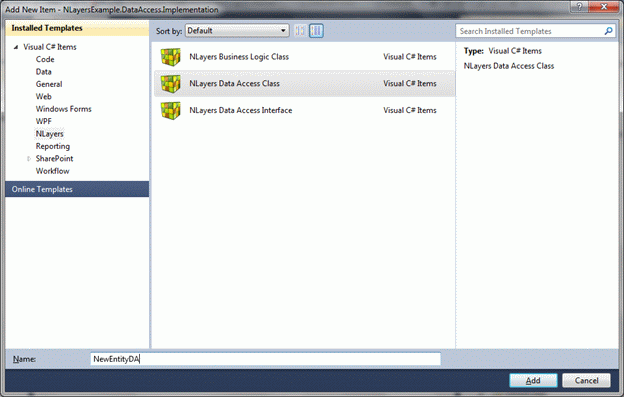624x397 pixels.
Task: Focus the Name text field
Action: click(265, 359)
